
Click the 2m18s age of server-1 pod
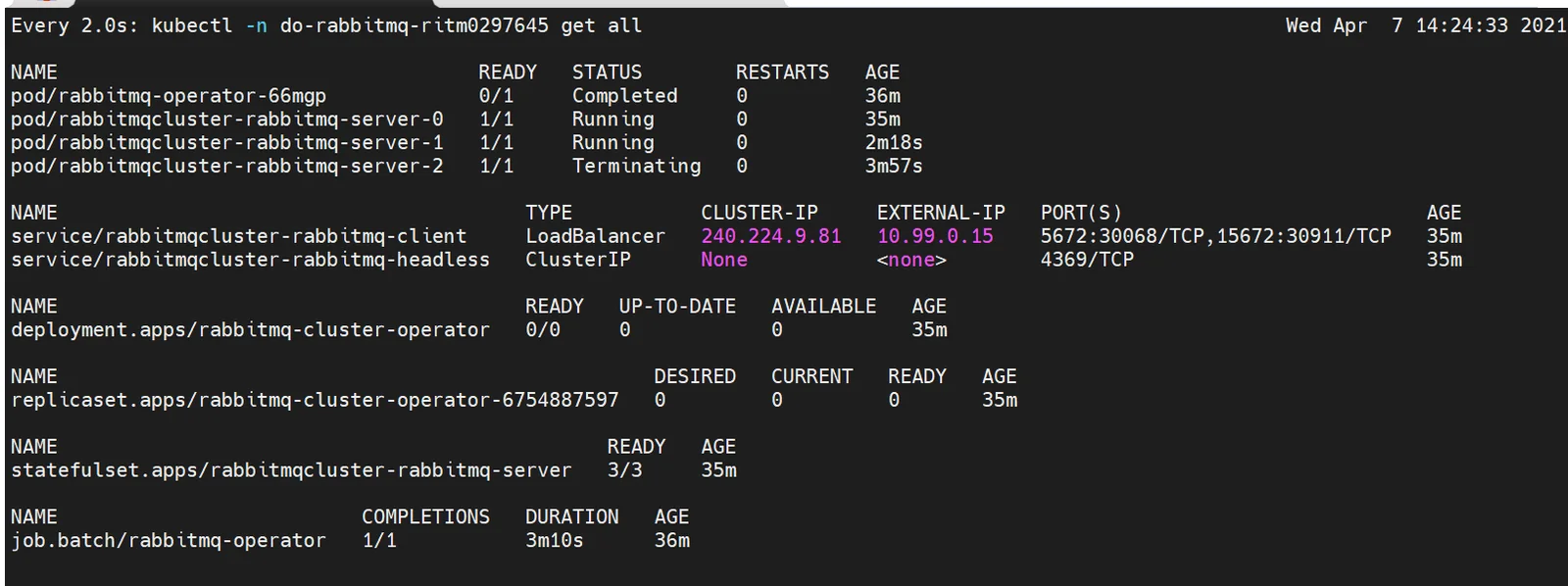(894, 143)
